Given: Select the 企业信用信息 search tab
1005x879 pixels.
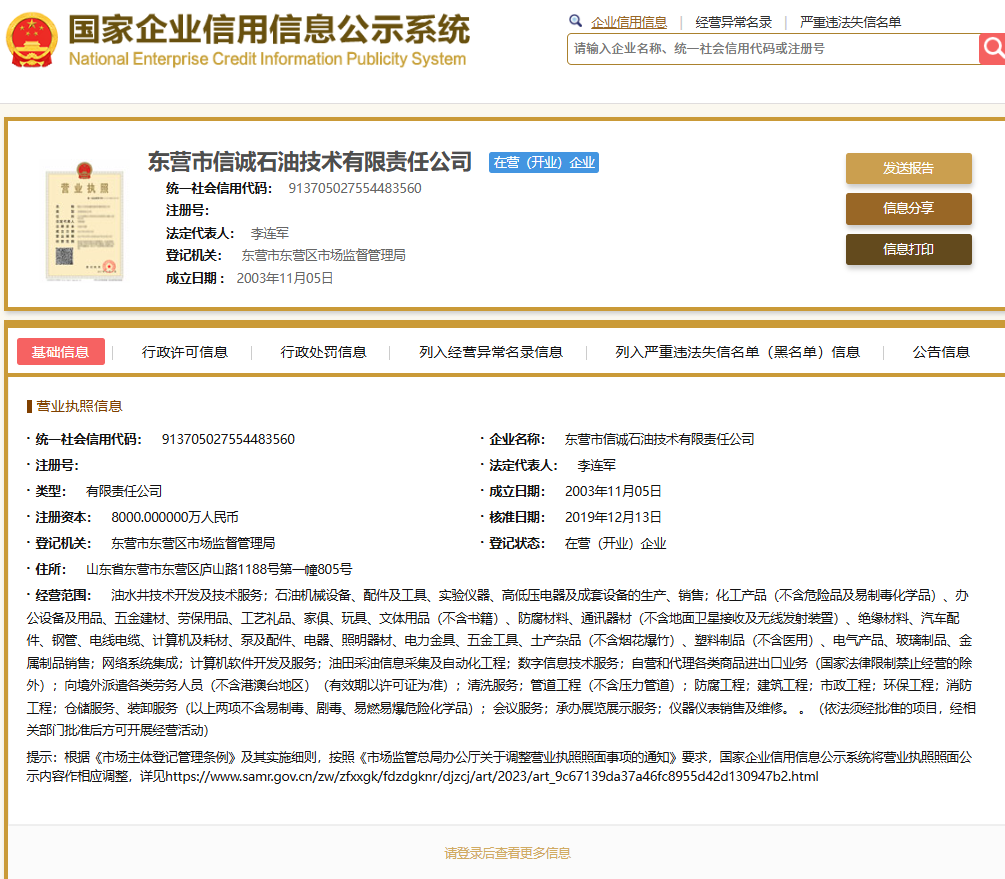Looking at the screenshot, I should pos(629,22).
